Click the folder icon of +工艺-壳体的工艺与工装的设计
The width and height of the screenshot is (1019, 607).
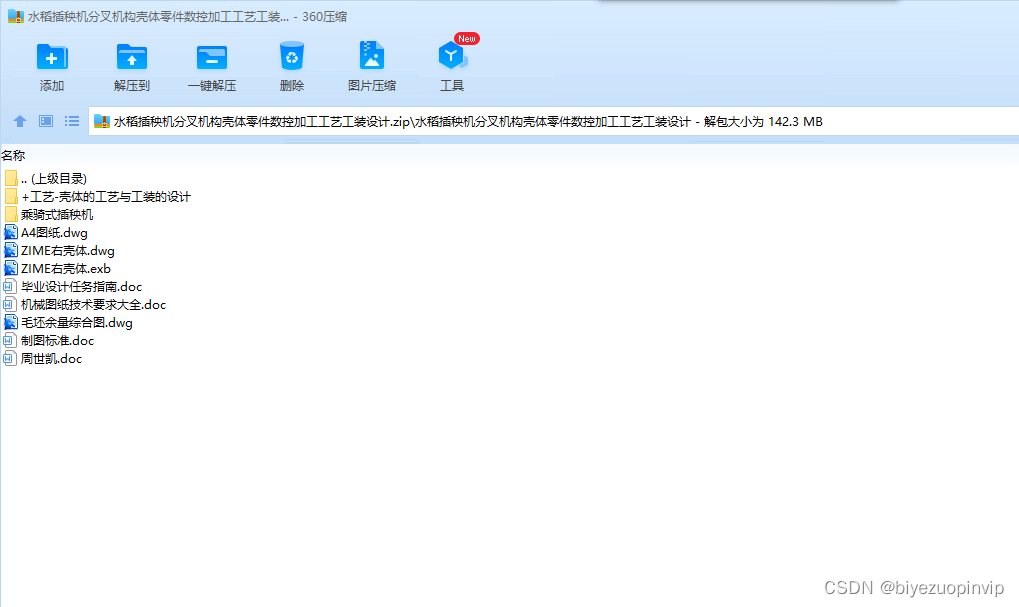[x=10, y=196]
